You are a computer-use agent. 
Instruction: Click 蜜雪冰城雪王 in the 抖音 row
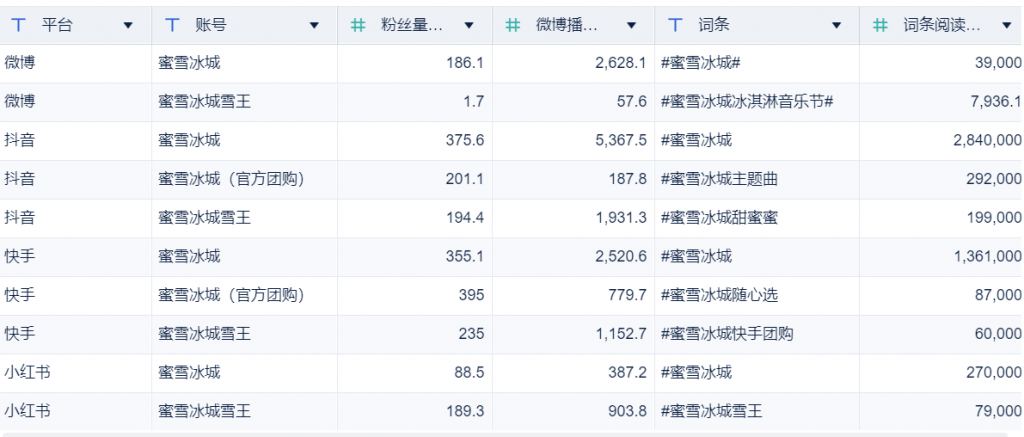[x=204, y=218]
